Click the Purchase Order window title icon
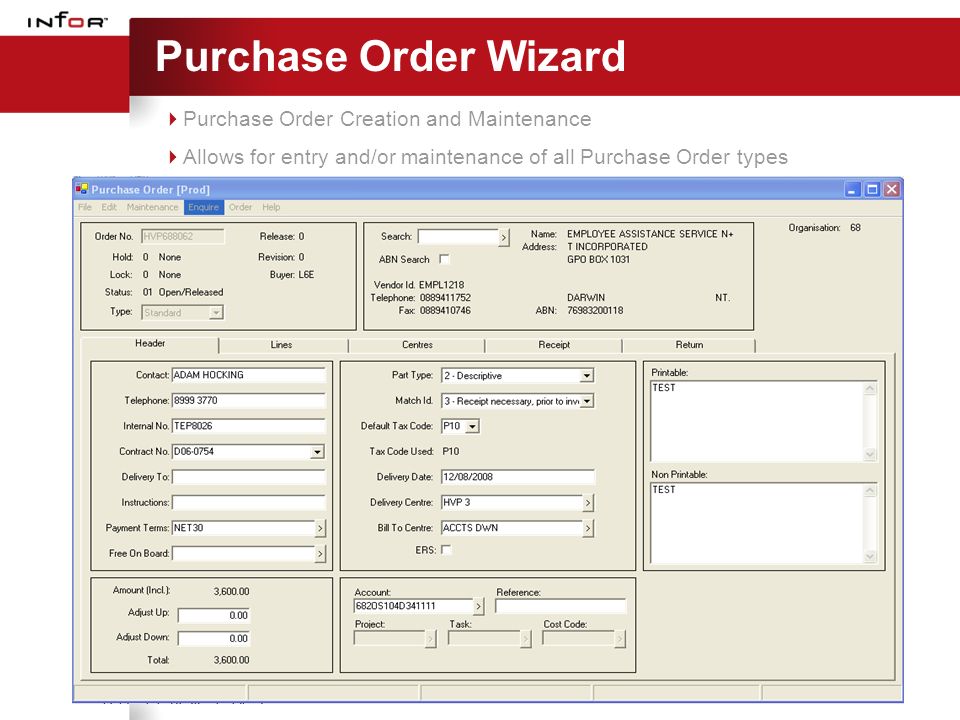The height and width of the screenshot is (720, 960). pos(81,189)
